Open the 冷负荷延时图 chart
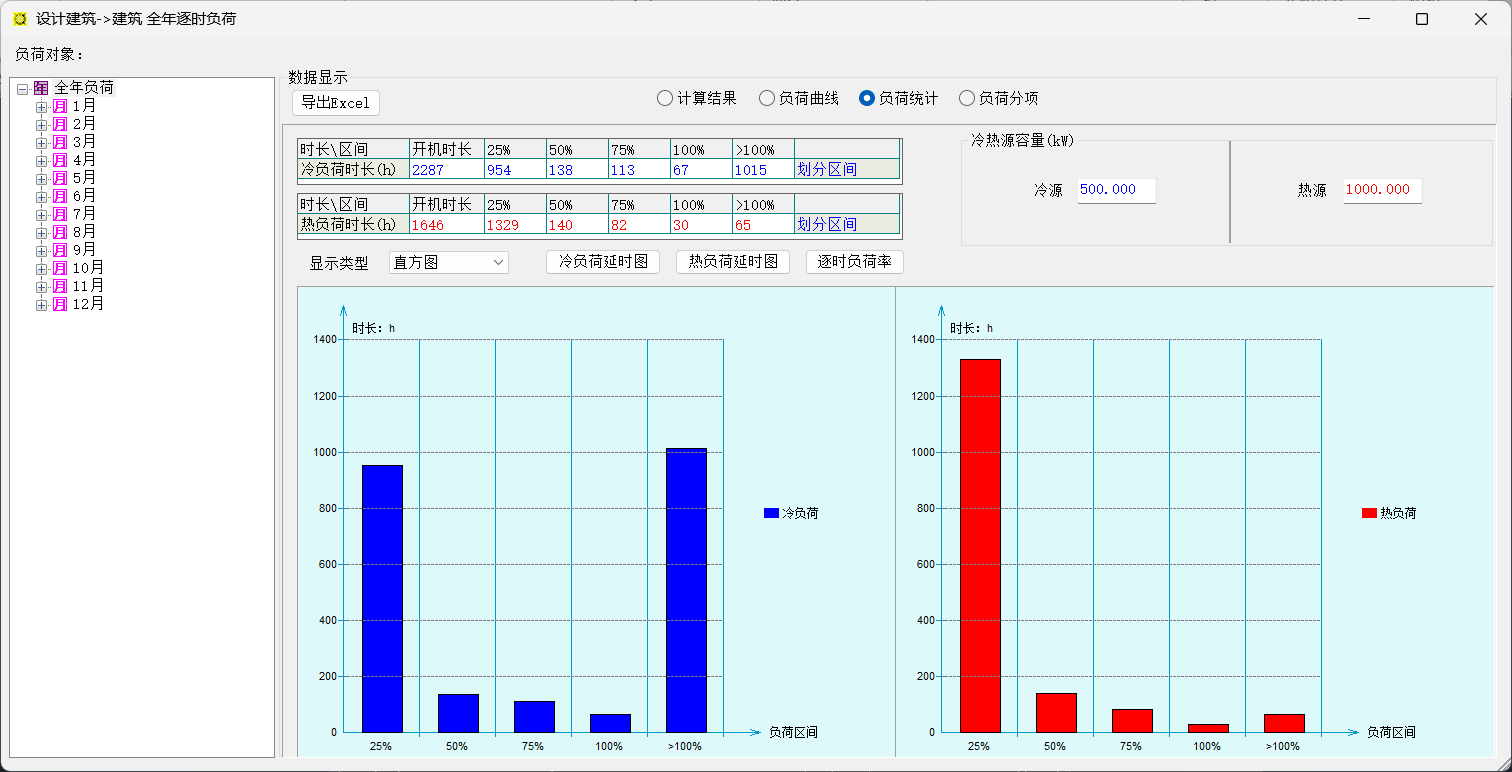The width and height of the screenshot is (1512, 772). 603,262
